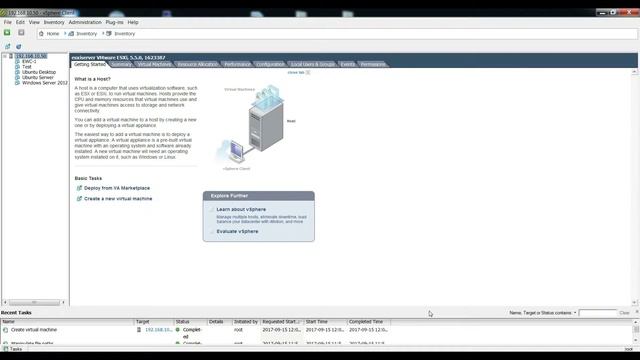Click the recent tasks vertical scrollbar
This screenshot has width=640, height=360.
tap(636, 331)
